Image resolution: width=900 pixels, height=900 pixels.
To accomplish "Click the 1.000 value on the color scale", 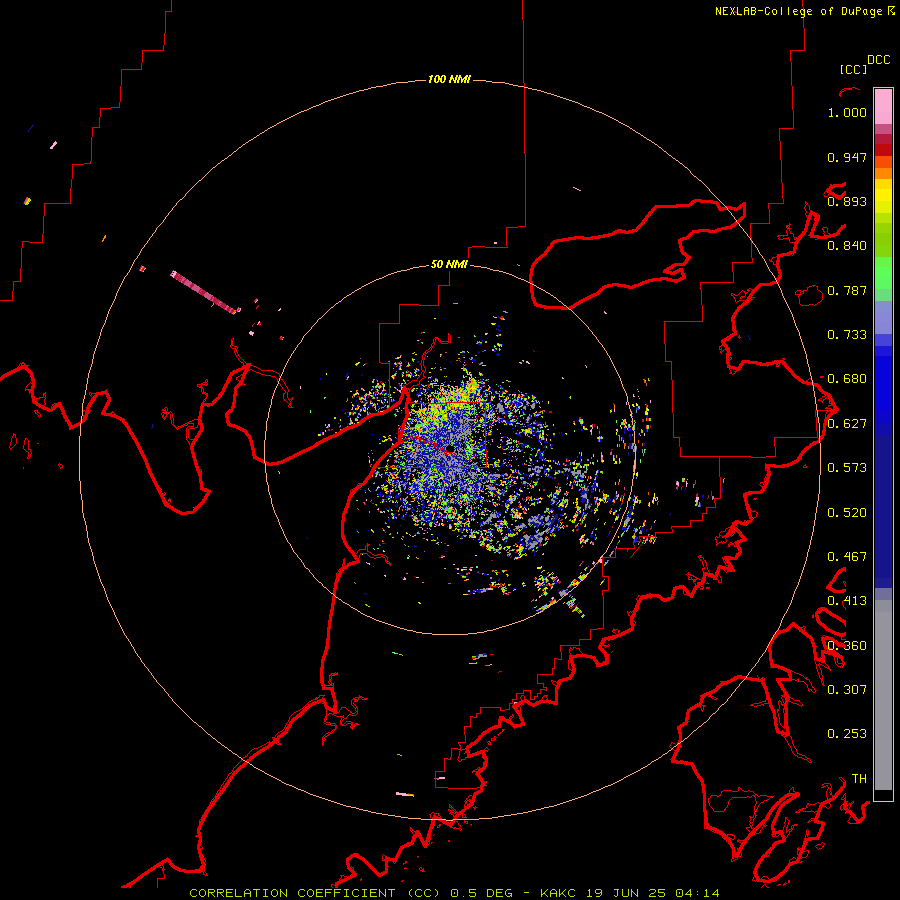I will [847, 112].
